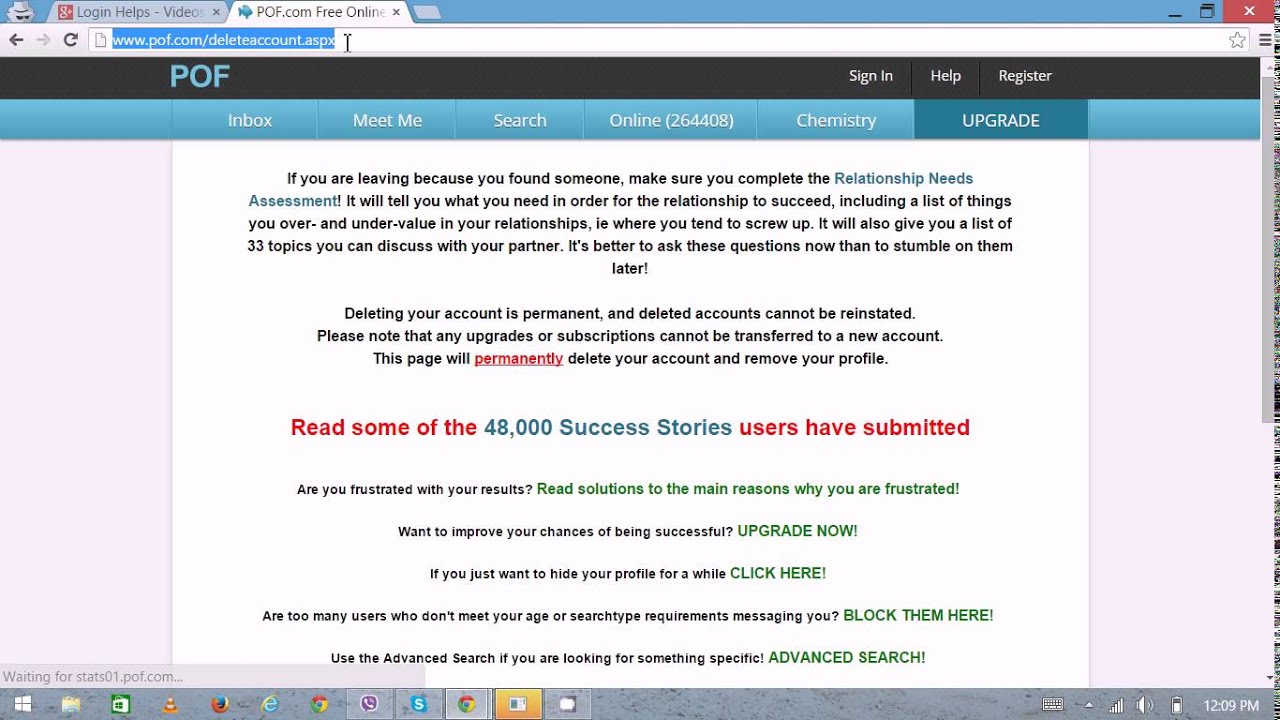The height and width of the screenshot is (720, 1280).
Task: Click the POF logo
Action: point(200,76)
